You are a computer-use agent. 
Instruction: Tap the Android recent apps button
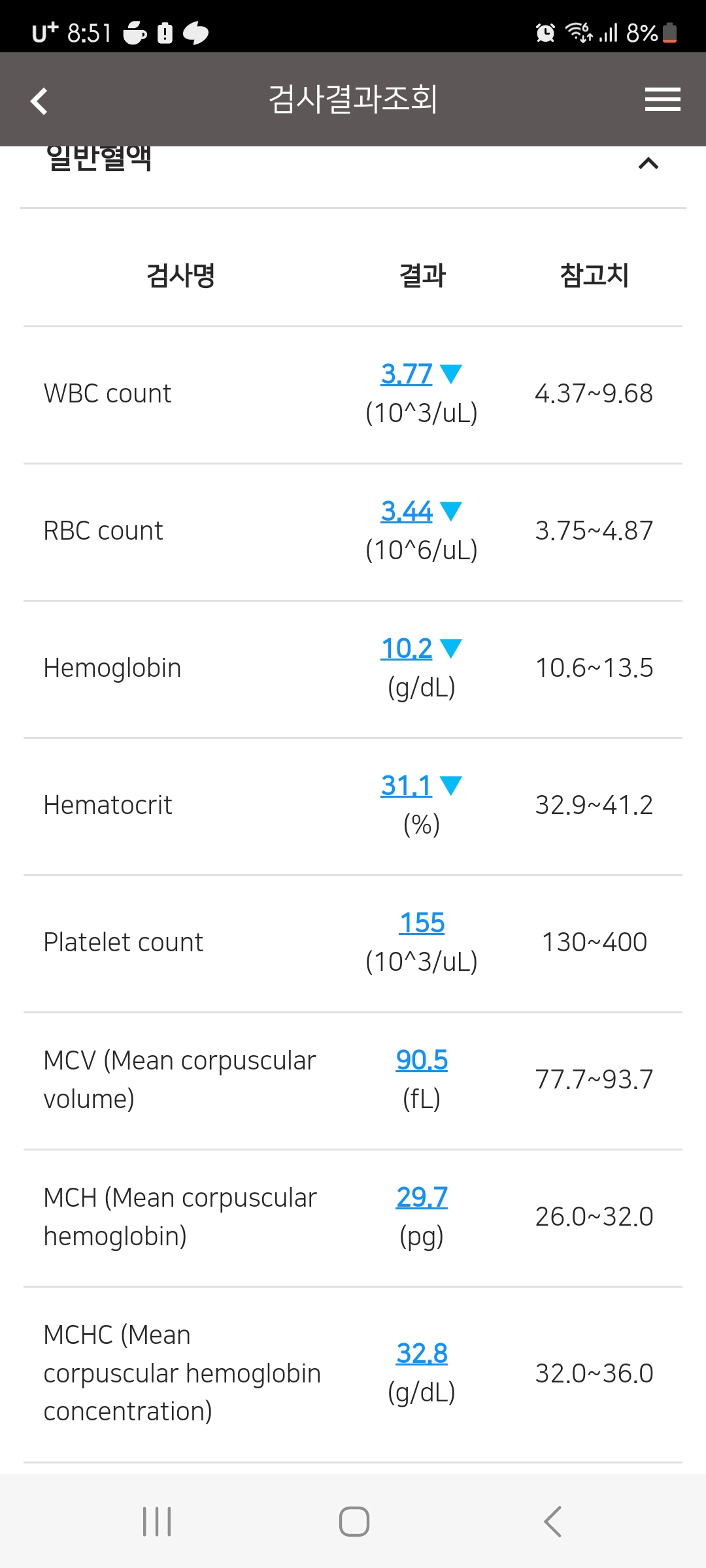coord(157,1522)
